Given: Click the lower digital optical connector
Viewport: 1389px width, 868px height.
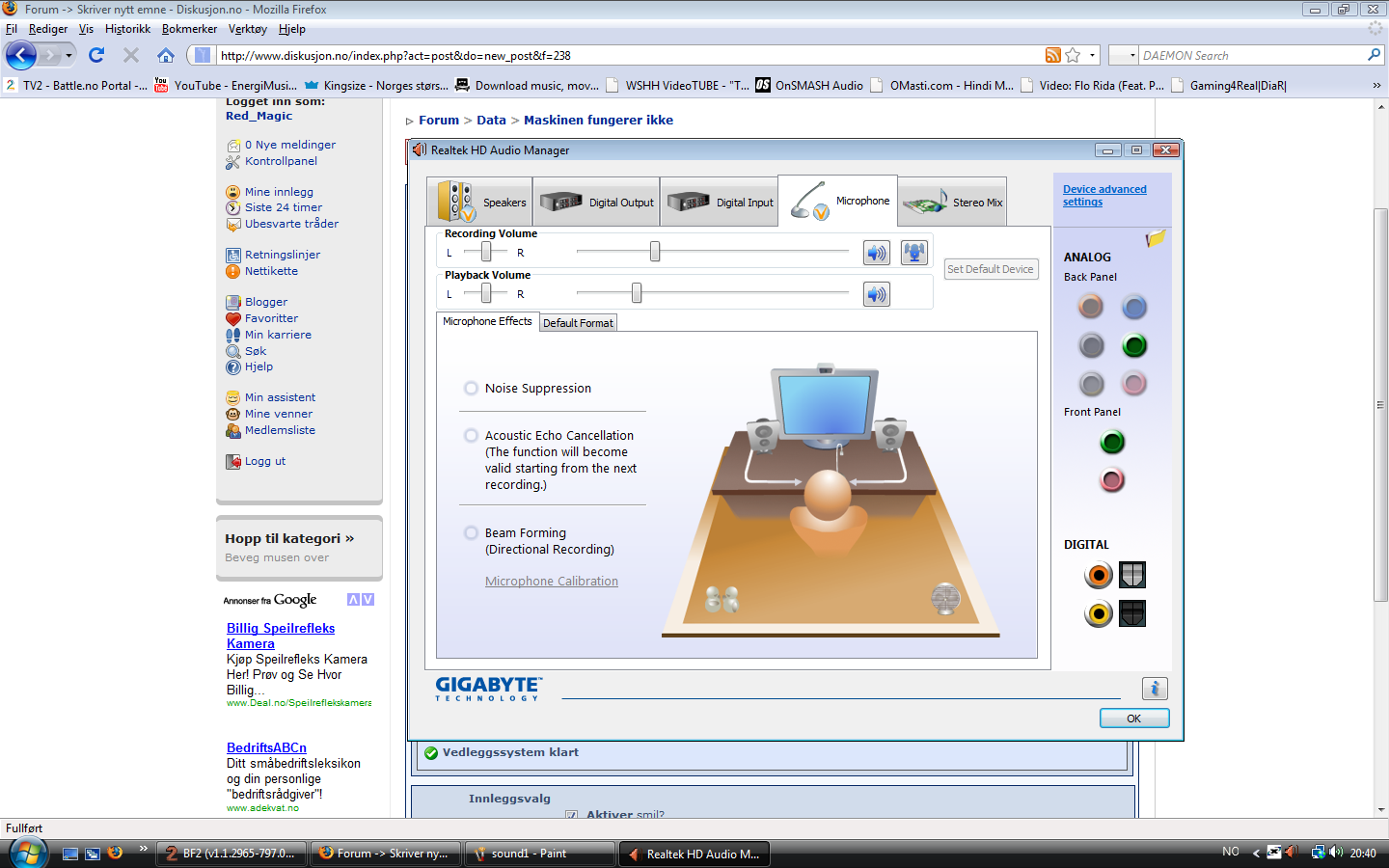Looking at the screenshot, I should pos(1132,613).
